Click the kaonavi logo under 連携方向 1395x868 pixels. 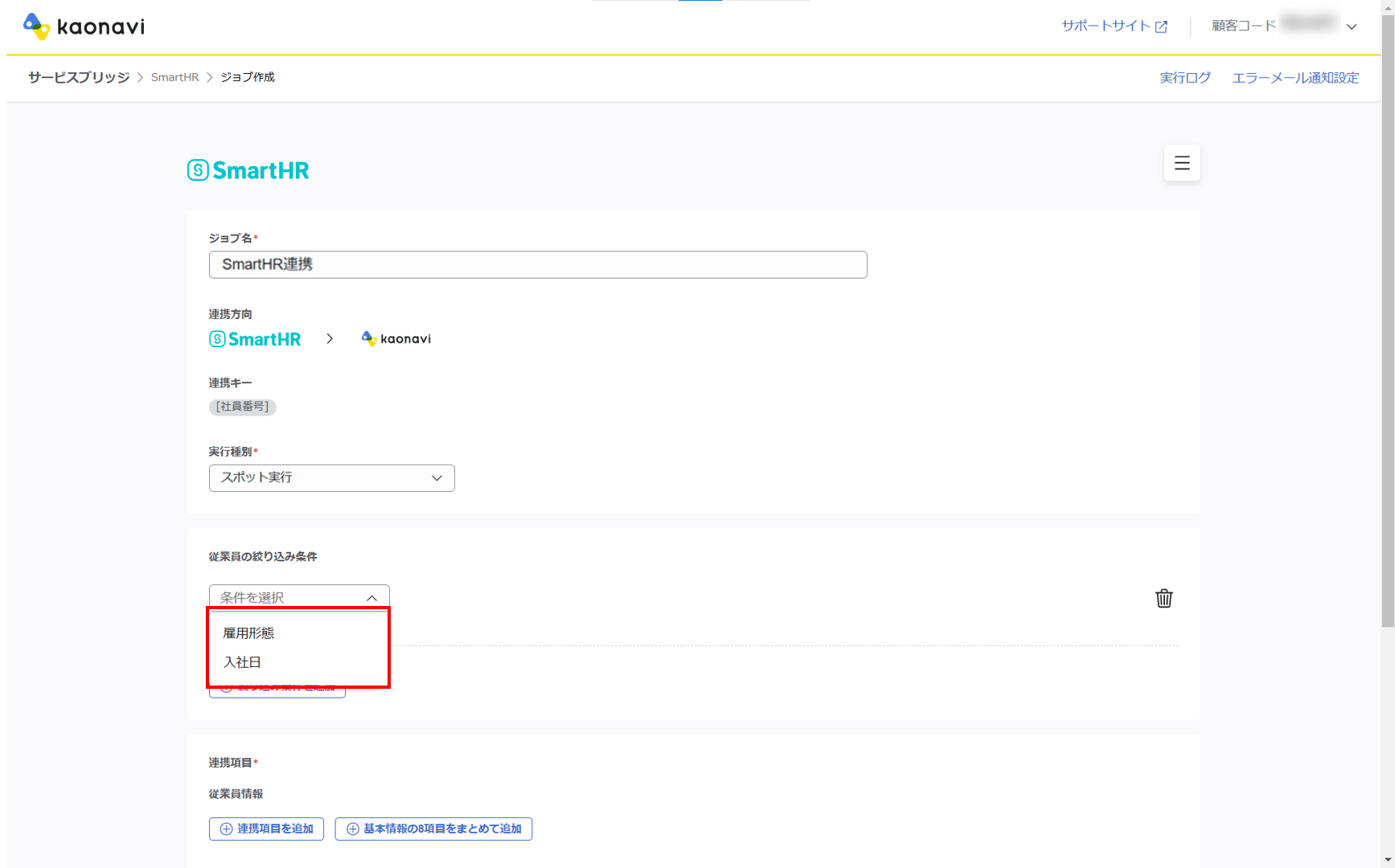click(x=396, y=338)
